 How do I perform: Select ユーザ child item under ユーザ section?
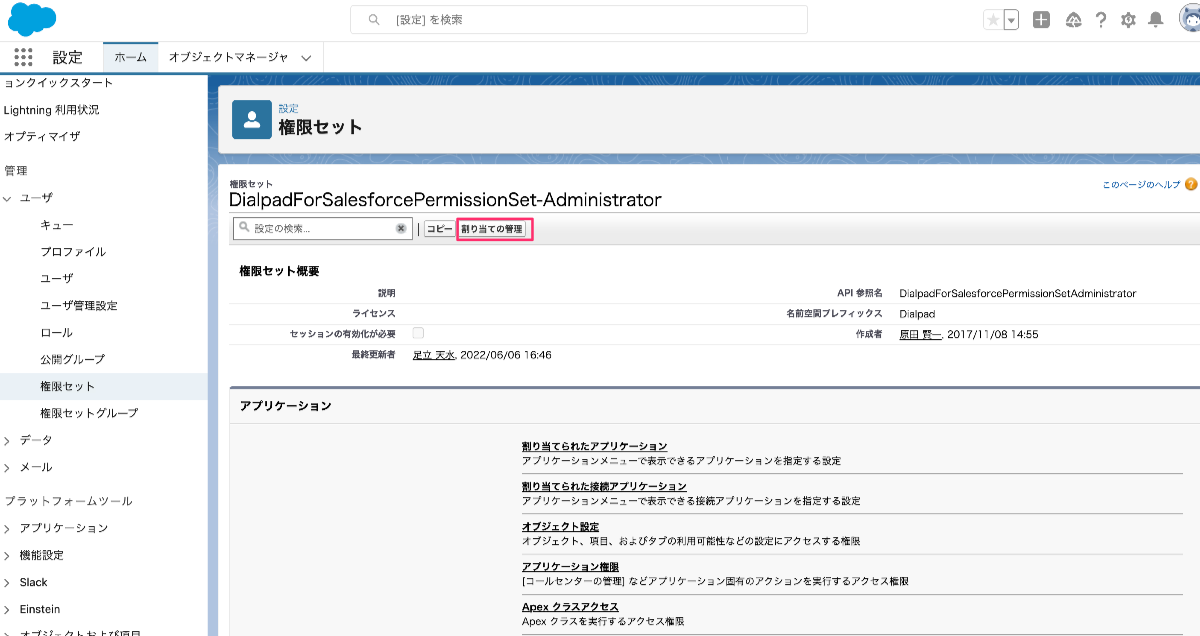[x=57, y=279]
